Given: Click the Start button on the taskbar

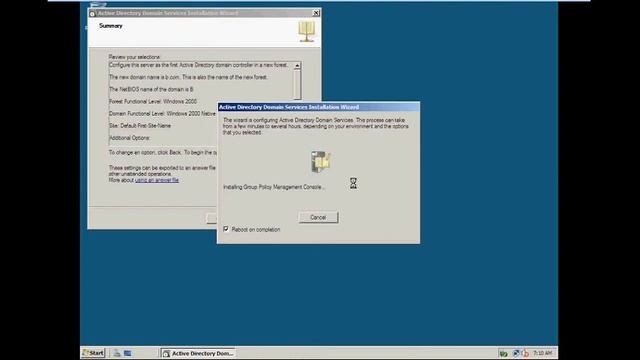Looking at the screenshot, I should coord(93,353).
